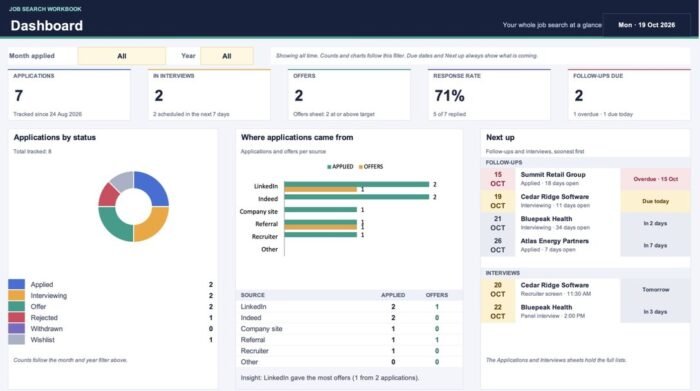Click the OFFERS column header in table
This screenshot has width=700, height=391.
pyautogui.click(x=437, y=295)
